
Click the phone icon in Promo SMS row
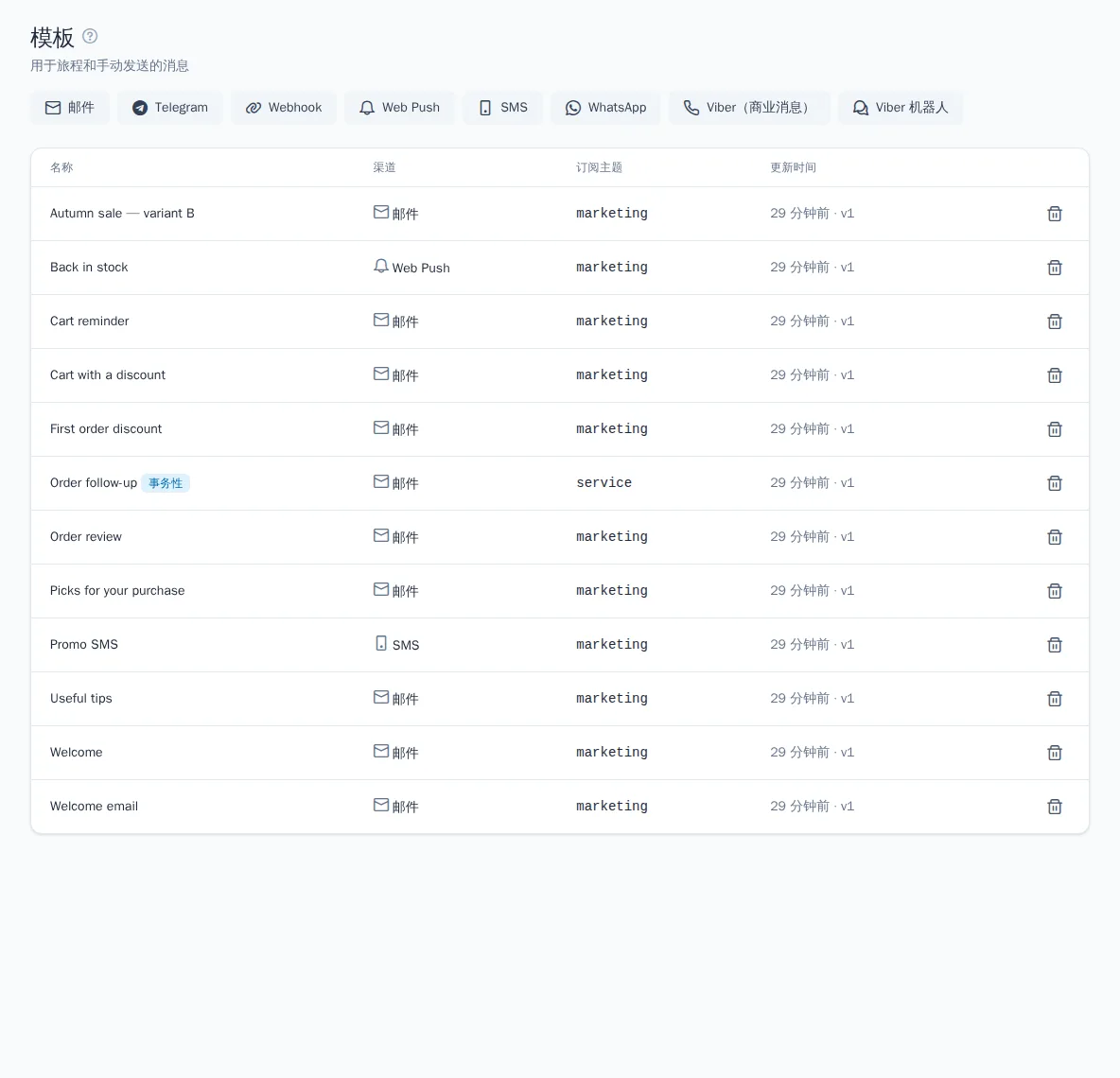click(381, 643)
